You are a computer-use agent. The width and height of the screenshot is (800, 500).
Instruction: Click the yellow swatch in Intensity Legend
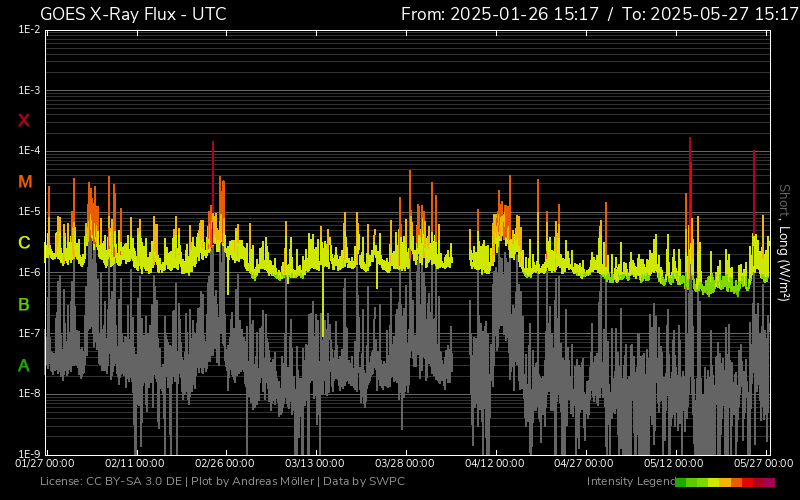[714, 482]
